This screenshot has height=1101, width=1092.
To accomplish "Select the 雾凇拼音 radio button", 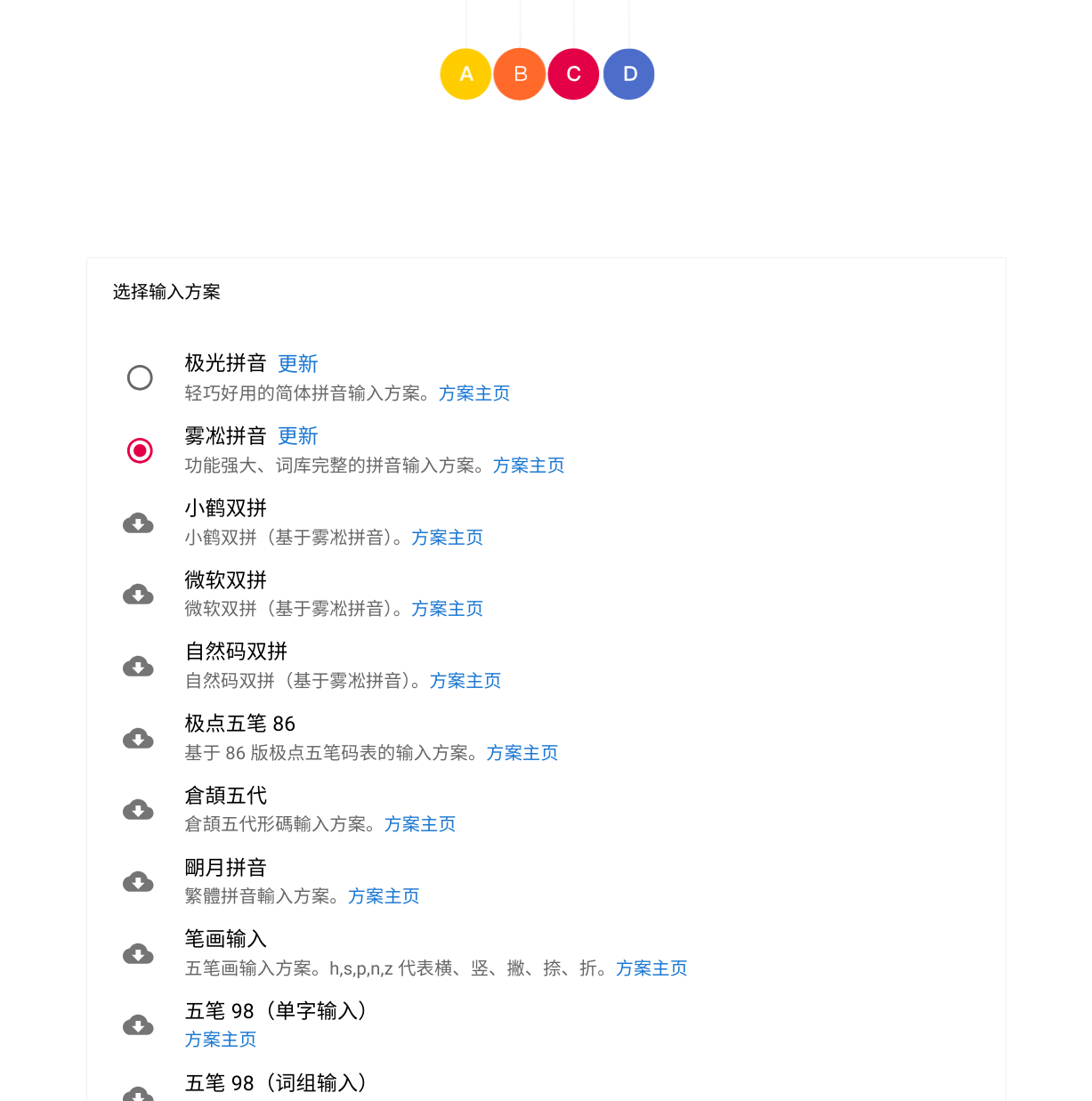I will coord(140,450).
